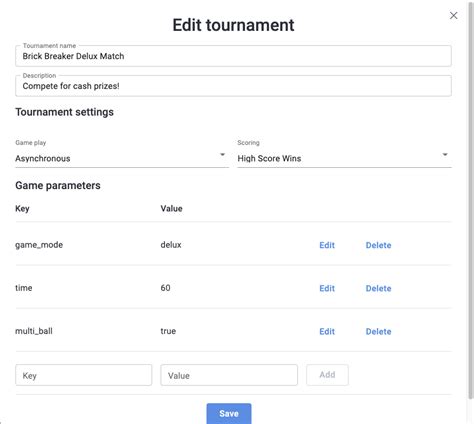Select the 'game_mode' key text
474x424 pixels.
click(39, 245)
